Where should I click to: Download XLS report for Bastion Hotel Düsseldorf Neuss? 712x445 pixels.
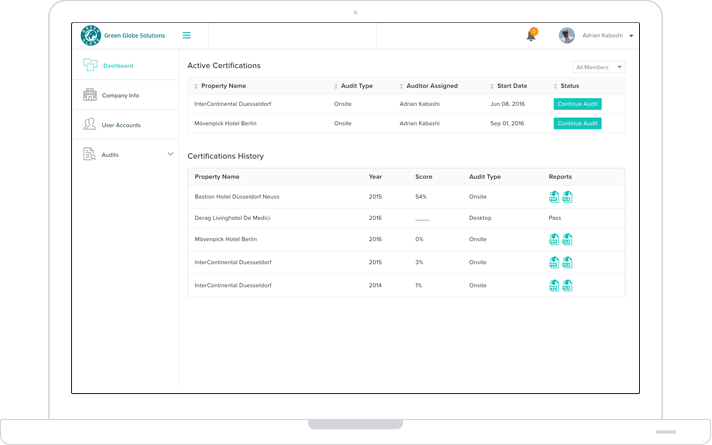tap(567, 197)
